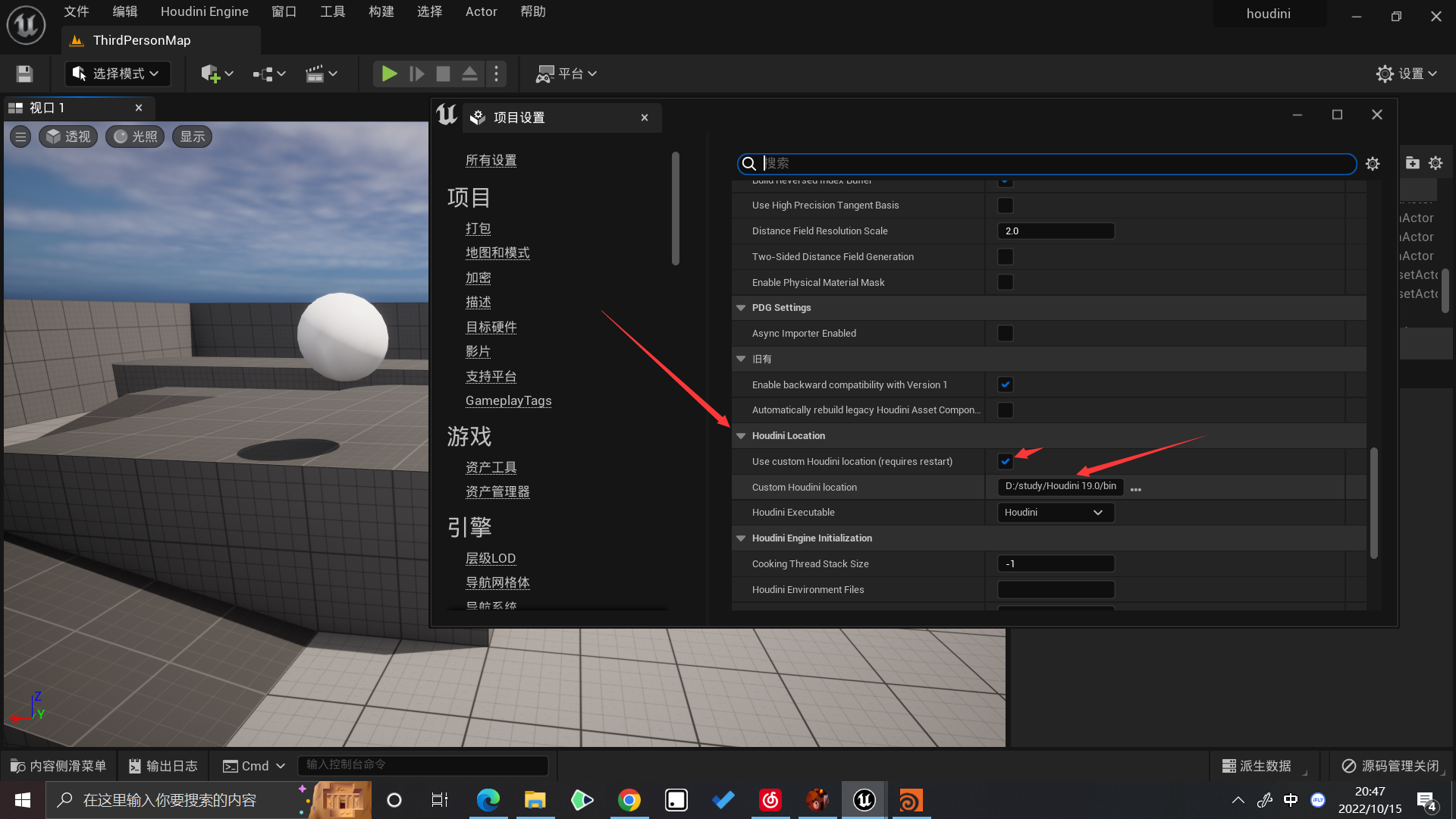Click the 派生数据 status button
The image size is (1456, 819).
point(1257,766)
